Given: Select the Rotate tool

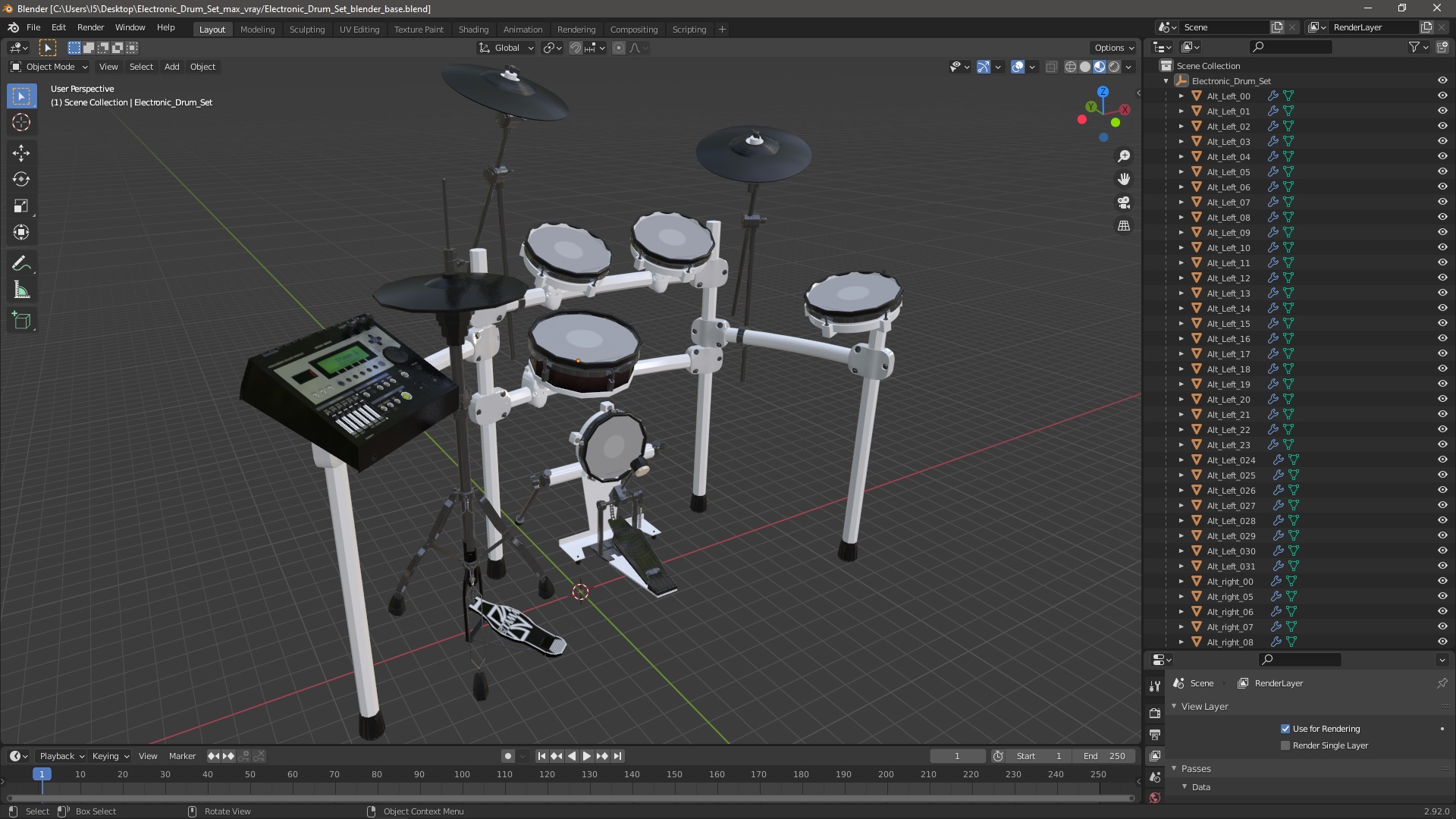Looking at the screenshot, I should (x=21, y=180).
